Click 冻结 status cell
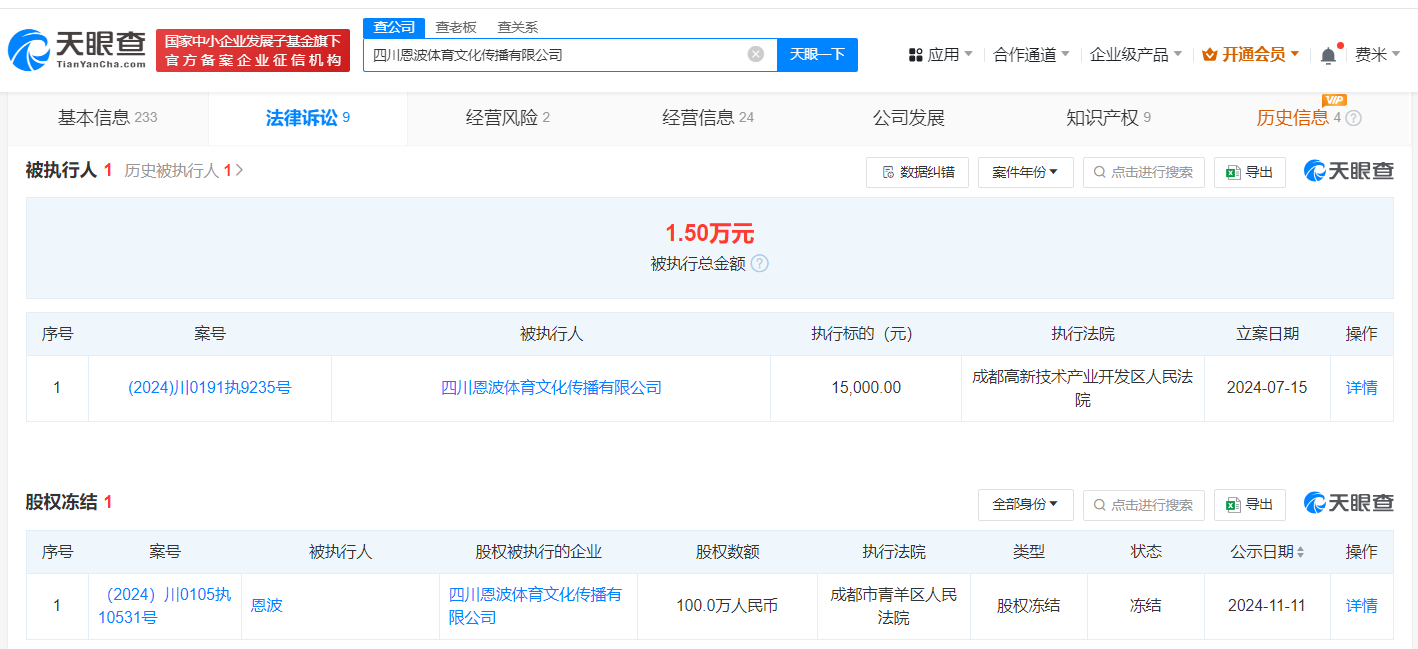The height and width of the screenshot is (649, 1418). pyautogui.click(x=1146, y=606)
